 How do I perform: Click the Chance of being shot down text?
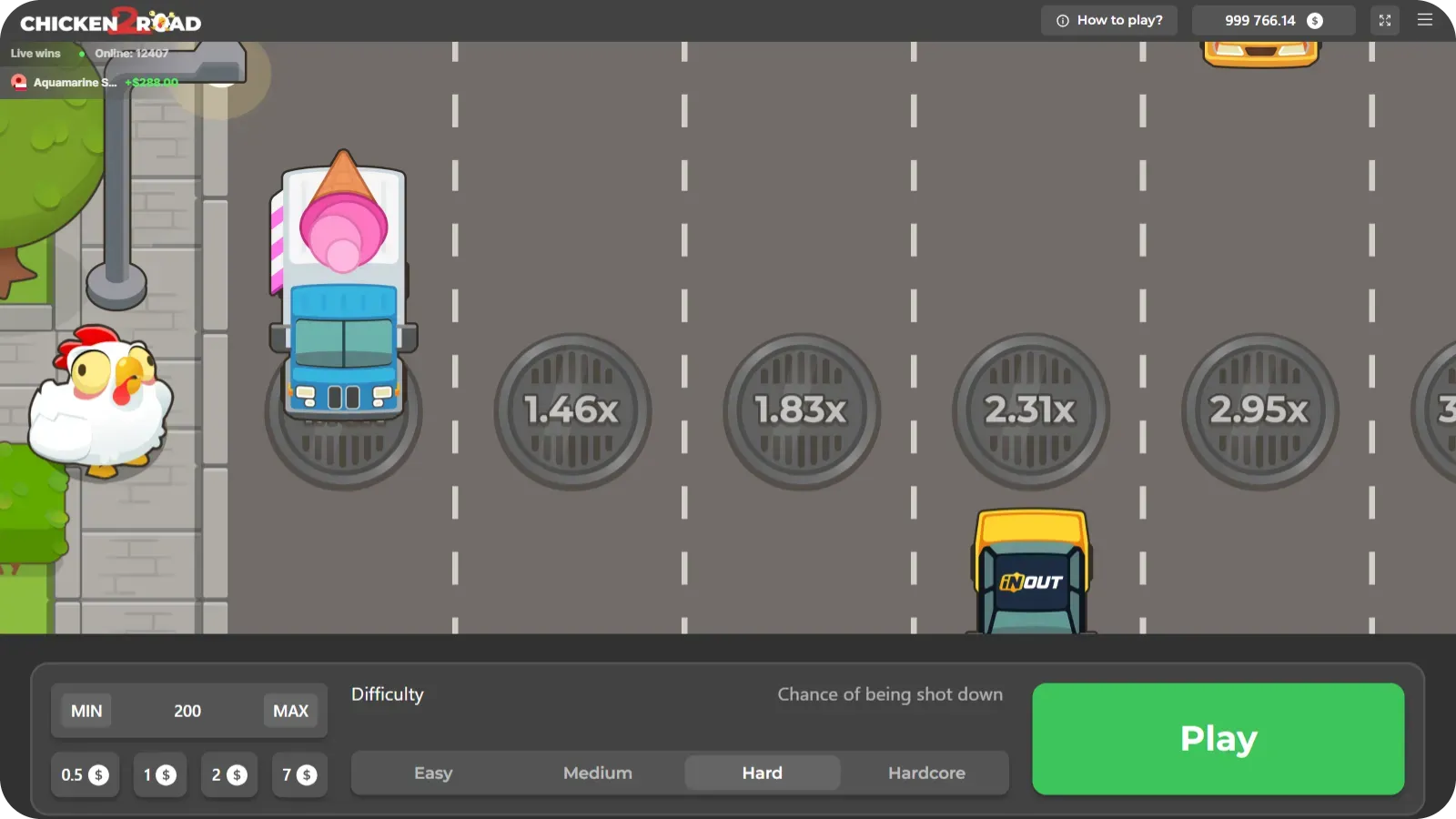[x=890, y=694]
